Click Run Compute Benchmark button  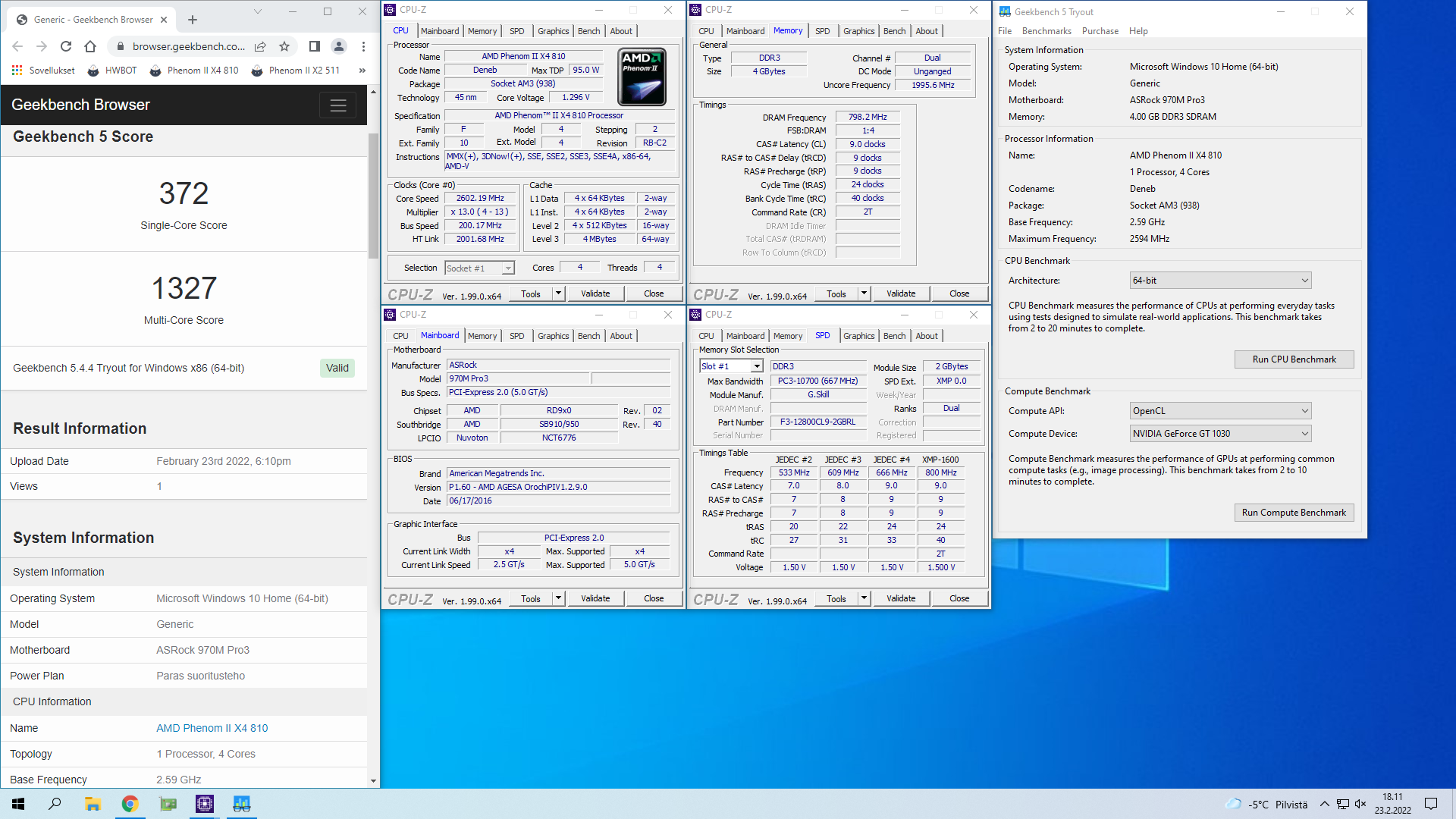[x=1294, y=513]
